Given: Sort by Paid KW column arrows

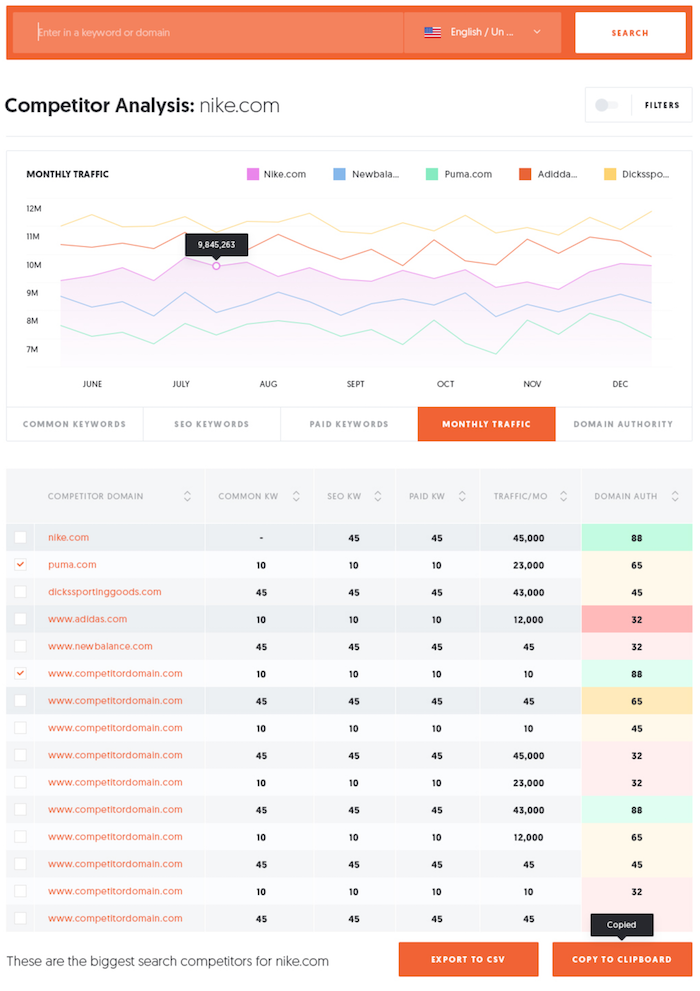Looking at the screenshot, I should point(461,496).
